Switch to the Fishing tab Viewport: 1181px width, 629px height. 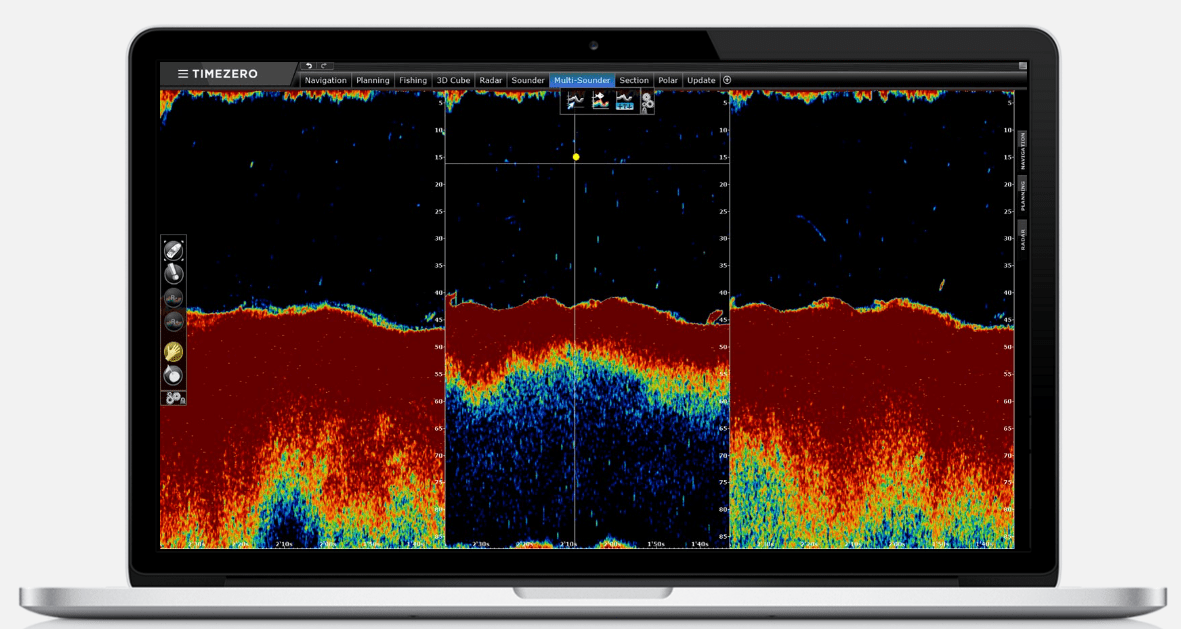click(x=413, y=81)
